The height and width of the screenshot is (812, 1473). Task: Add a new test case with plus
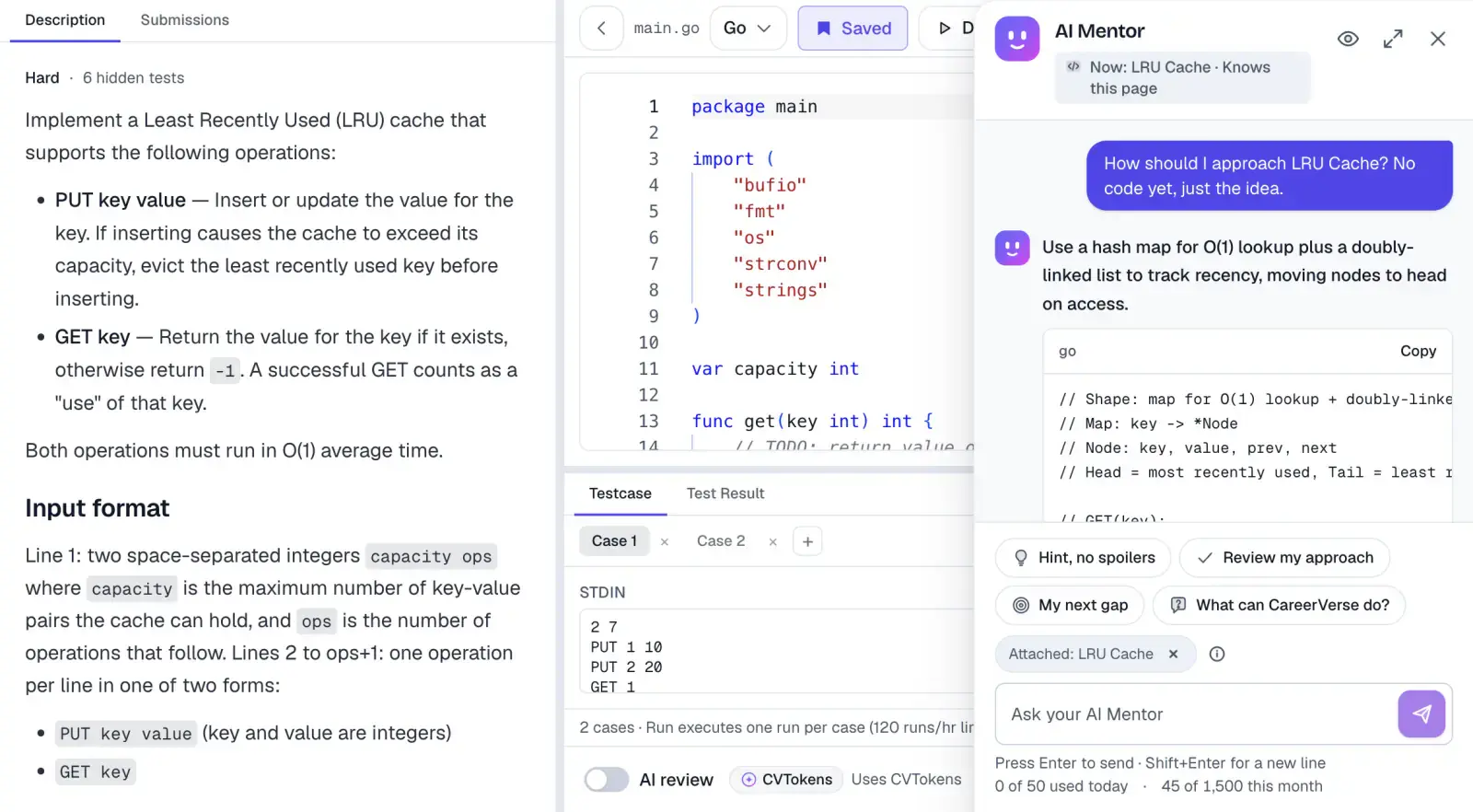click(x=807, y=541)
